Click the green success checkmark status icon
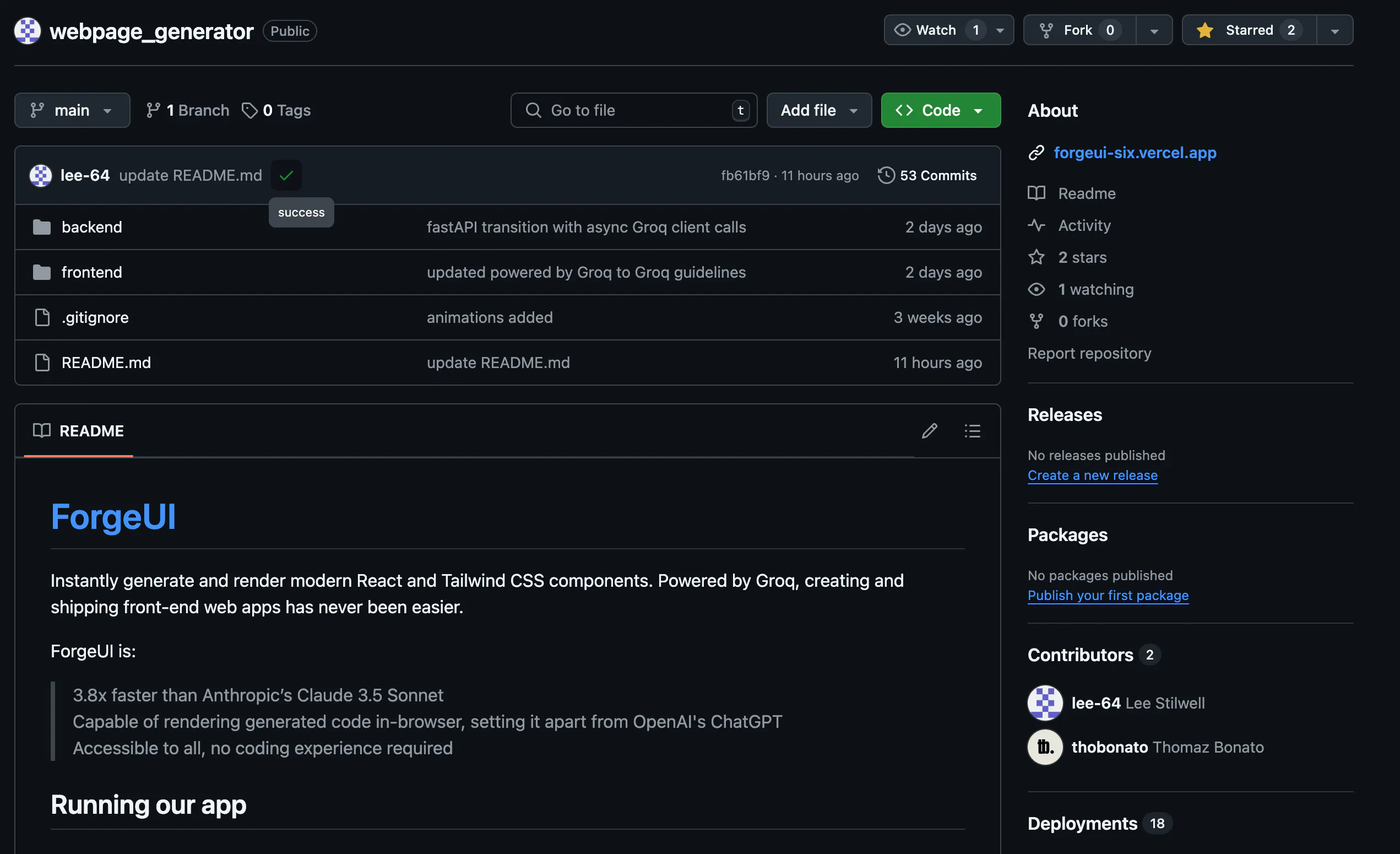 (x=286, y=175)
